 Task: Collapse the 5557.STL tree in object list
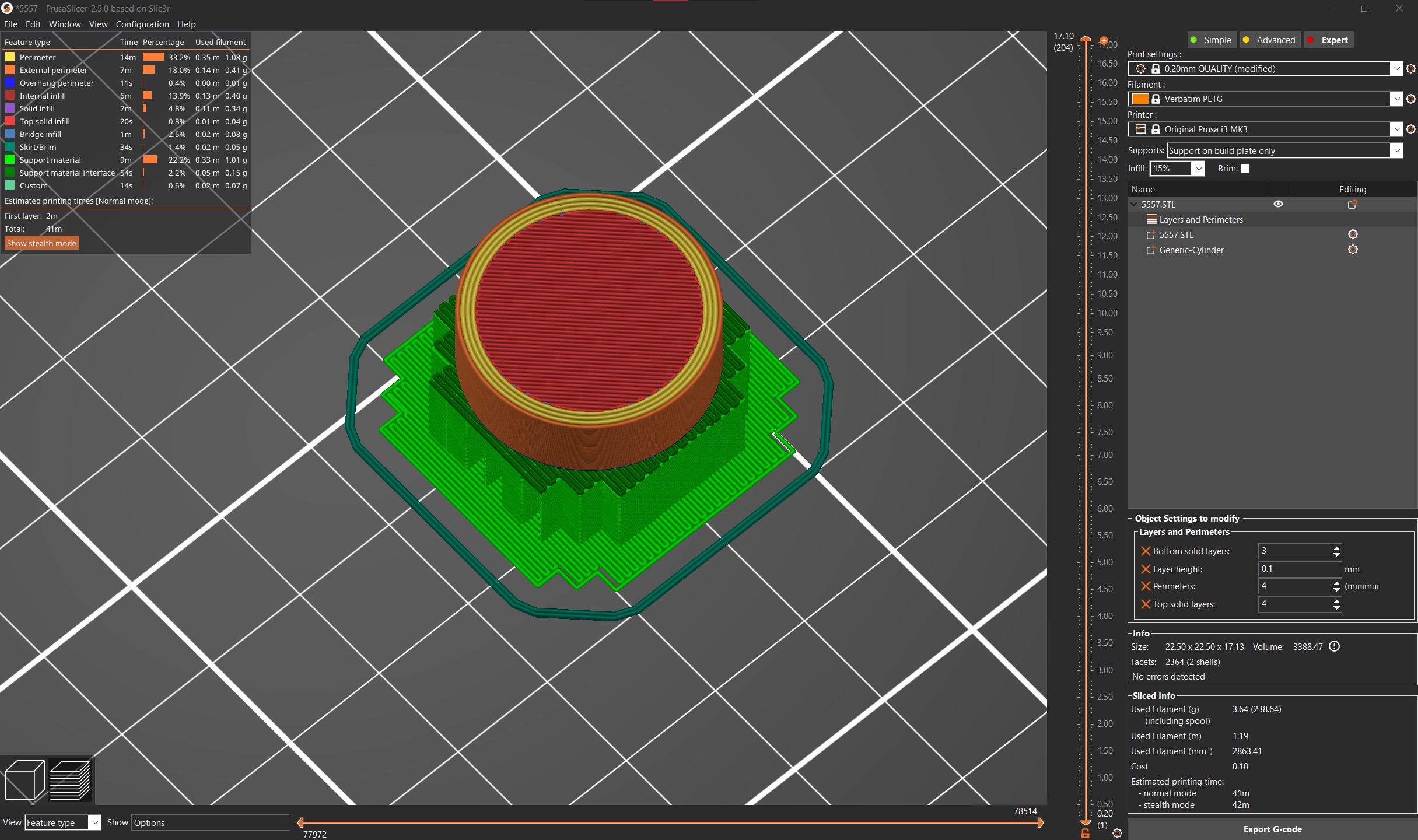1133,204
